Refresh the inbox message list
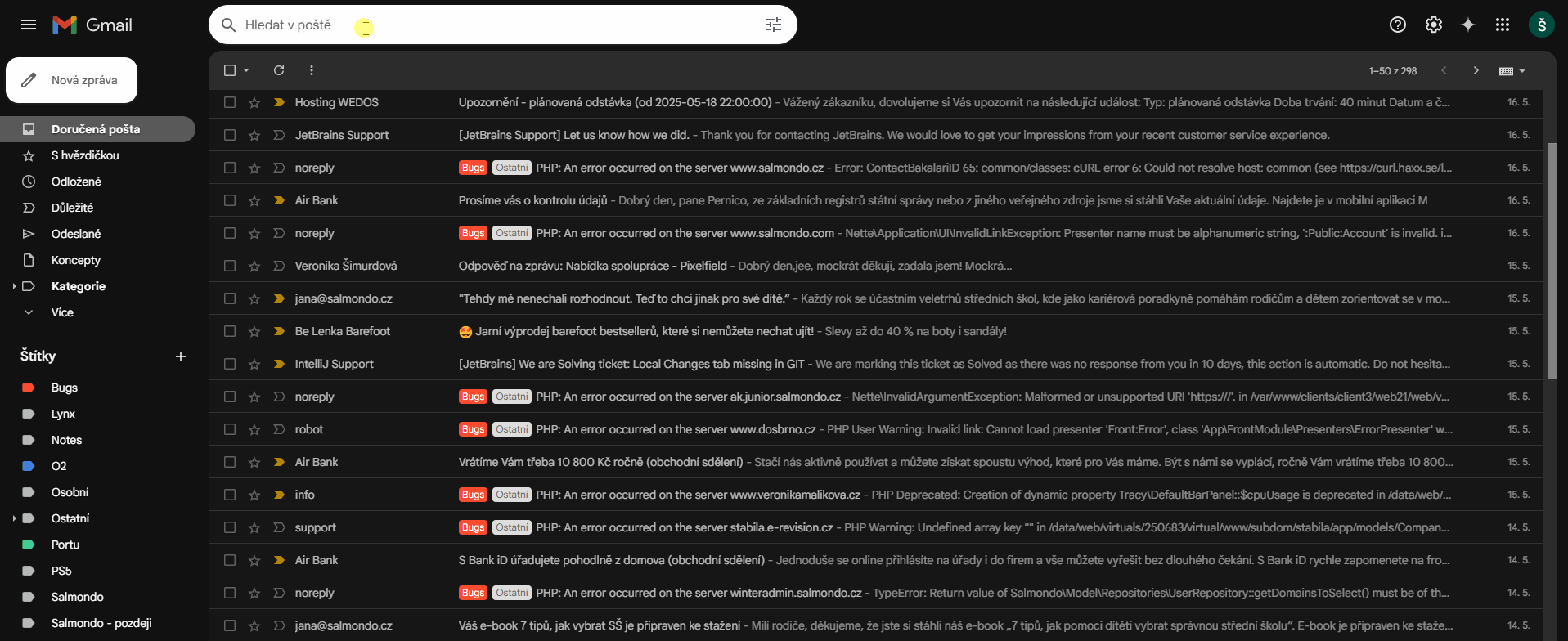This screenshot has height=641, width=1568. (279, 70)
